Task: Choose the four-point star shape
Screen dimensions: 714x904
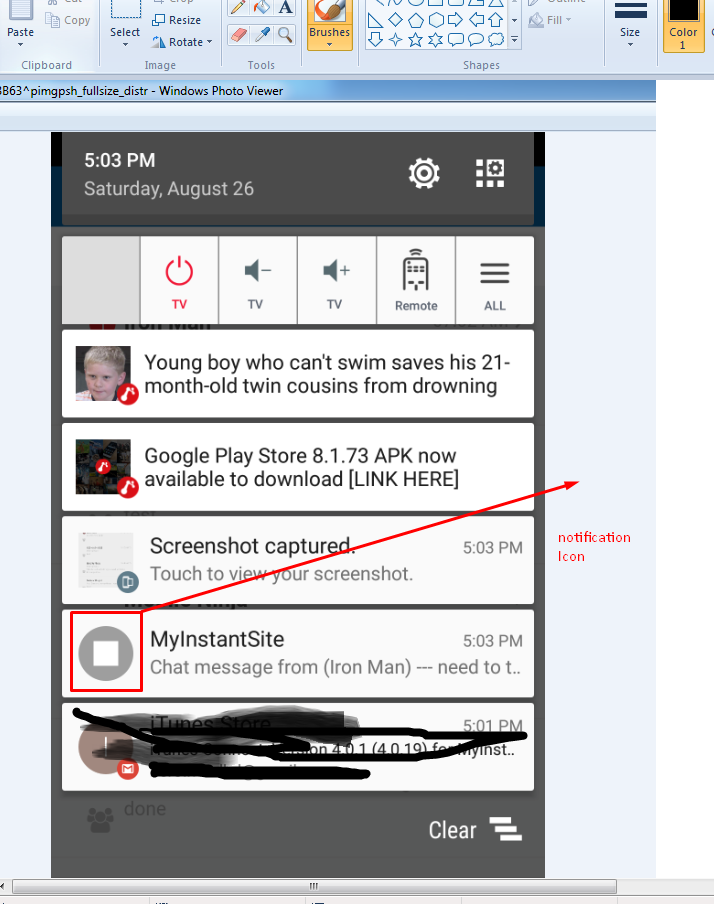Action: coord(395,40)
